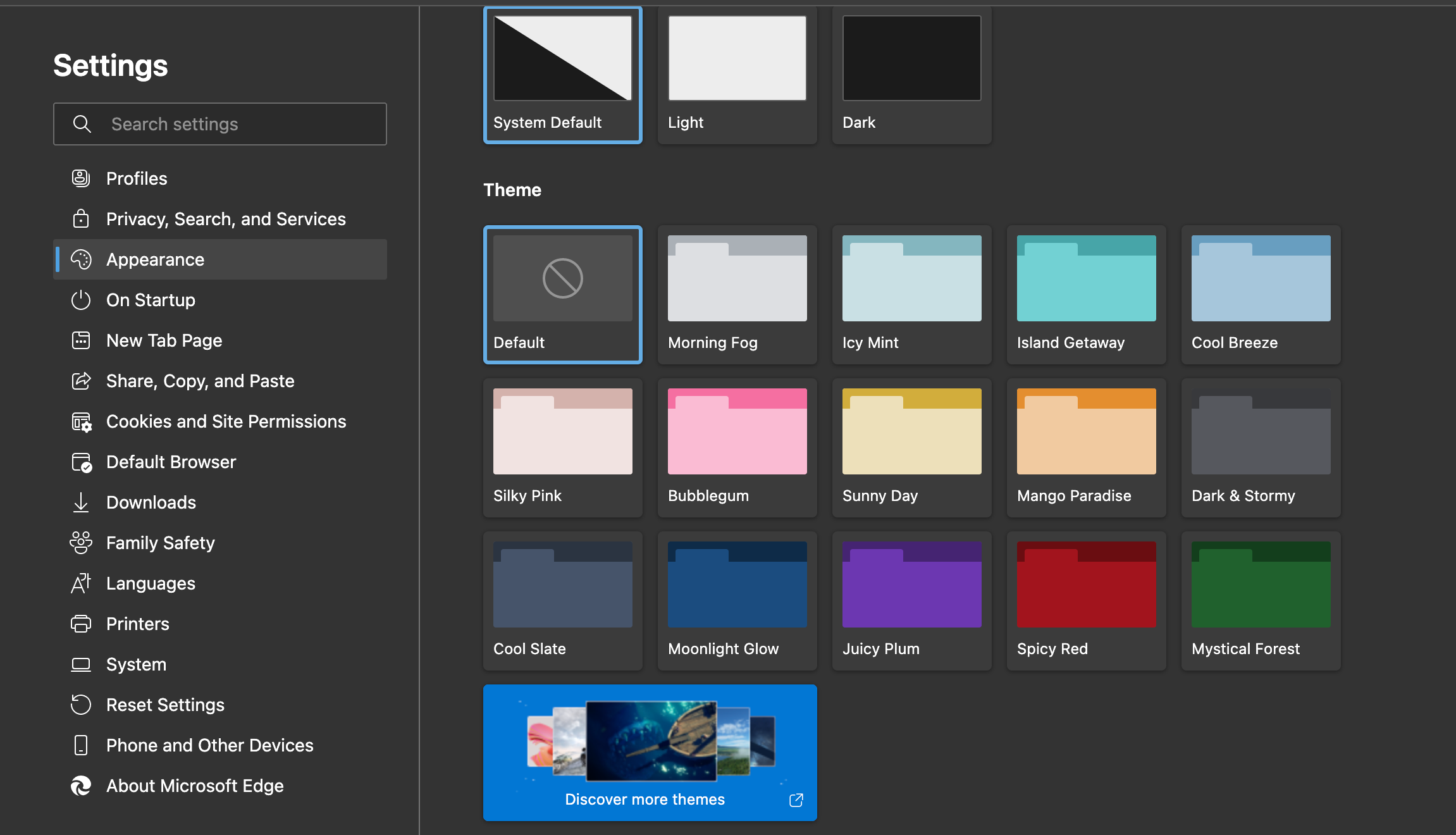
Task: Click the Family Safety icon
Action: pos(81,543)
